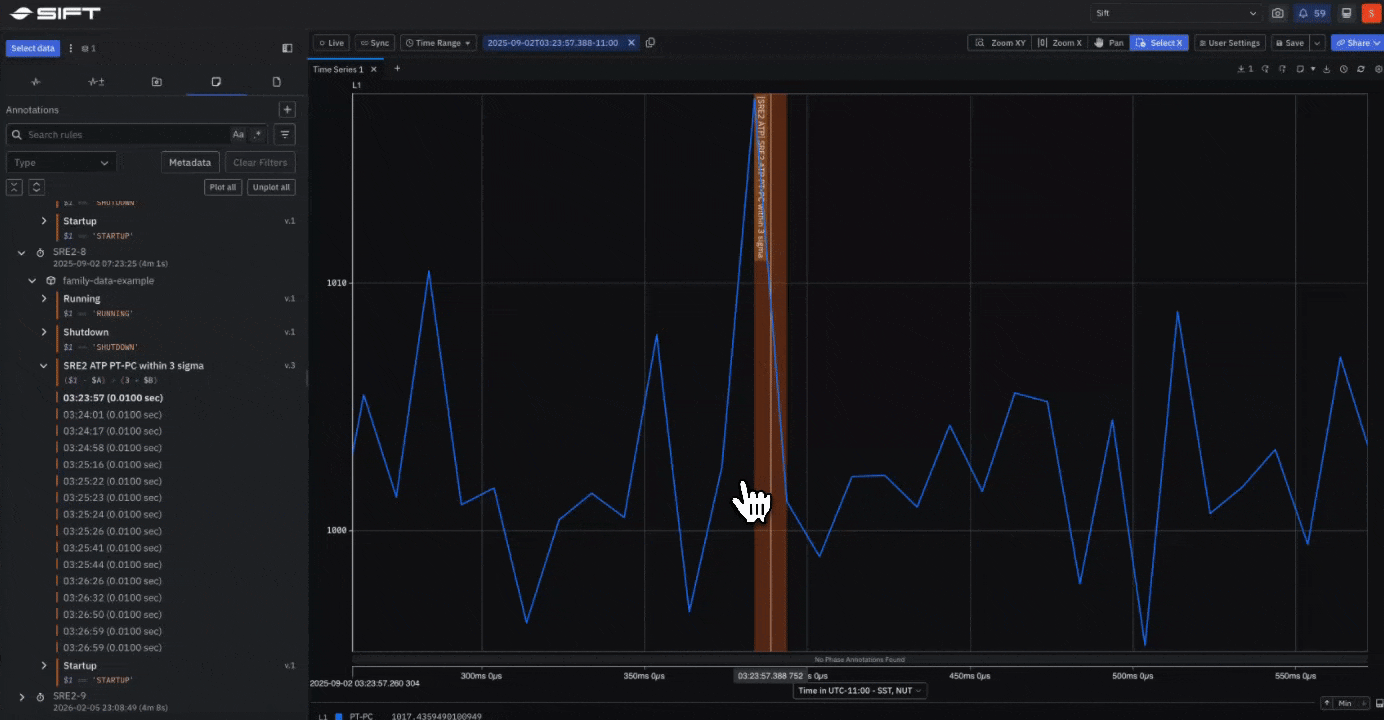Click the Metadata button
This screenshot has width=1384, height=720.
[190, 162]
